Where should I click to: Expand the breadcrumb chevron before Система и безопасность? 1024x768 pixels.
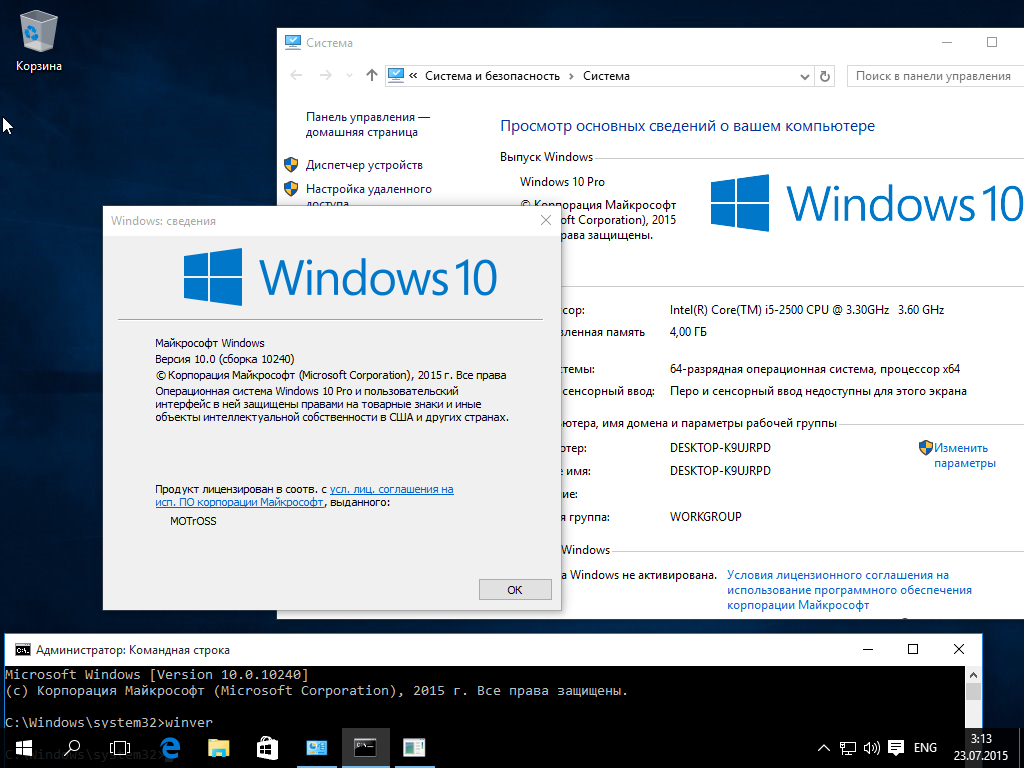pyautogui.click(x=413, y=76)
